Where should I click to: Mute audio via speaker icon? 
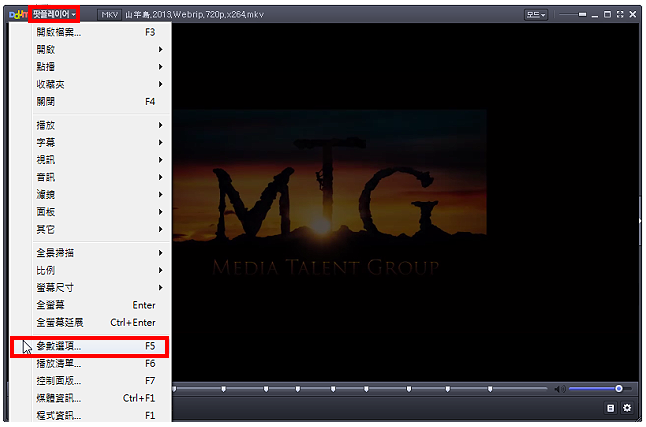(x=560, y=389)
